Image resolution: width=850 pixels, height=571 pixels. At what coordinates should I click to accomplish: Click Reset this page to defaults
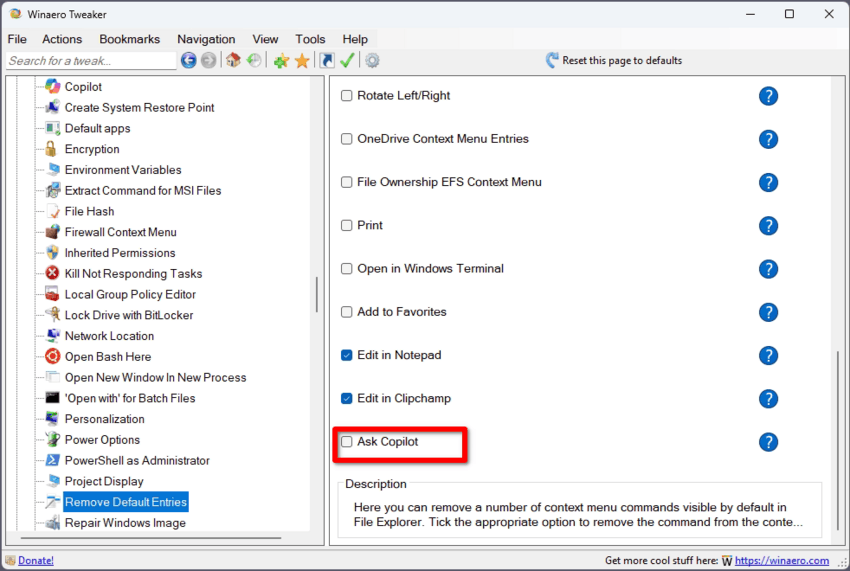614,60
